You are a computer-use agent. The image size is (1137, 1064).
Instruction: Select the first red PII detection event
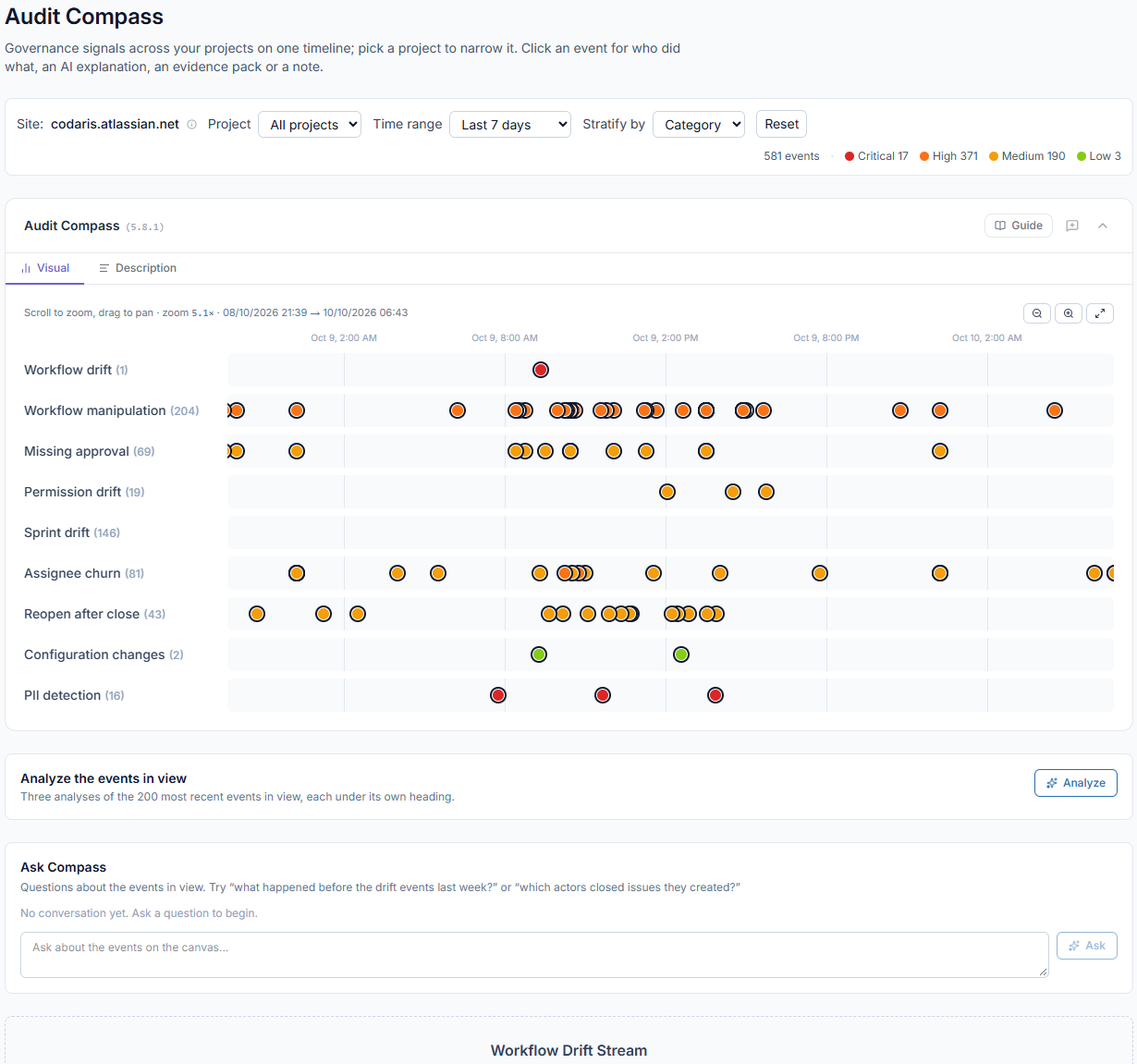click(x=498, y=695)
